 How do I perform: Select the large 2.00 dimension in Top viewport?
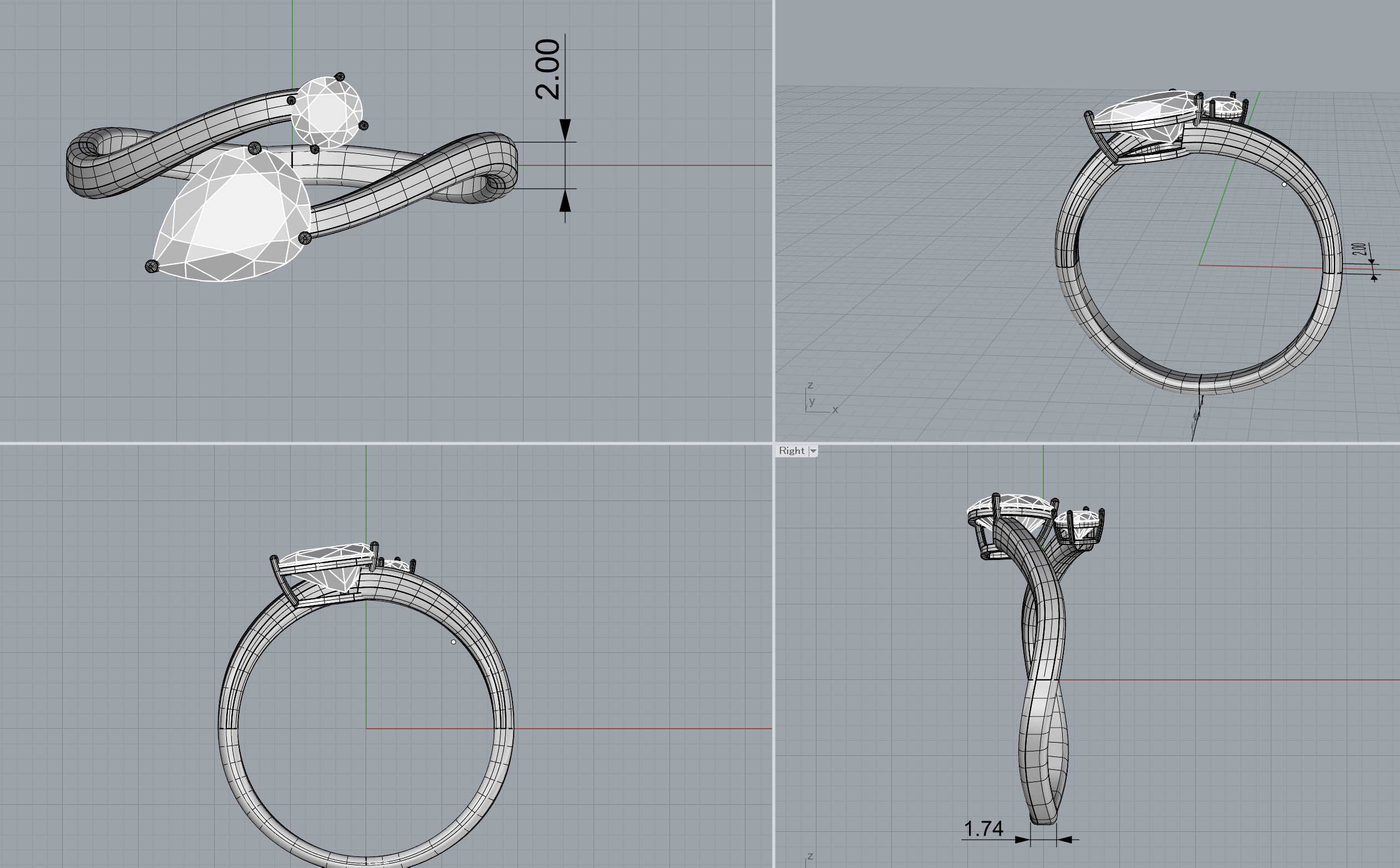click(x=547, y=69)
